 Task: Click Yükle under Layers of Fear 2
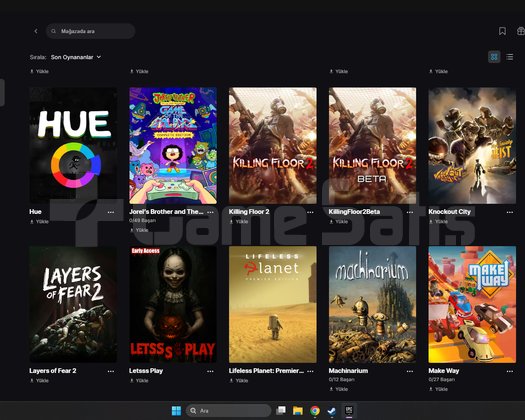(x=39, y=381)
